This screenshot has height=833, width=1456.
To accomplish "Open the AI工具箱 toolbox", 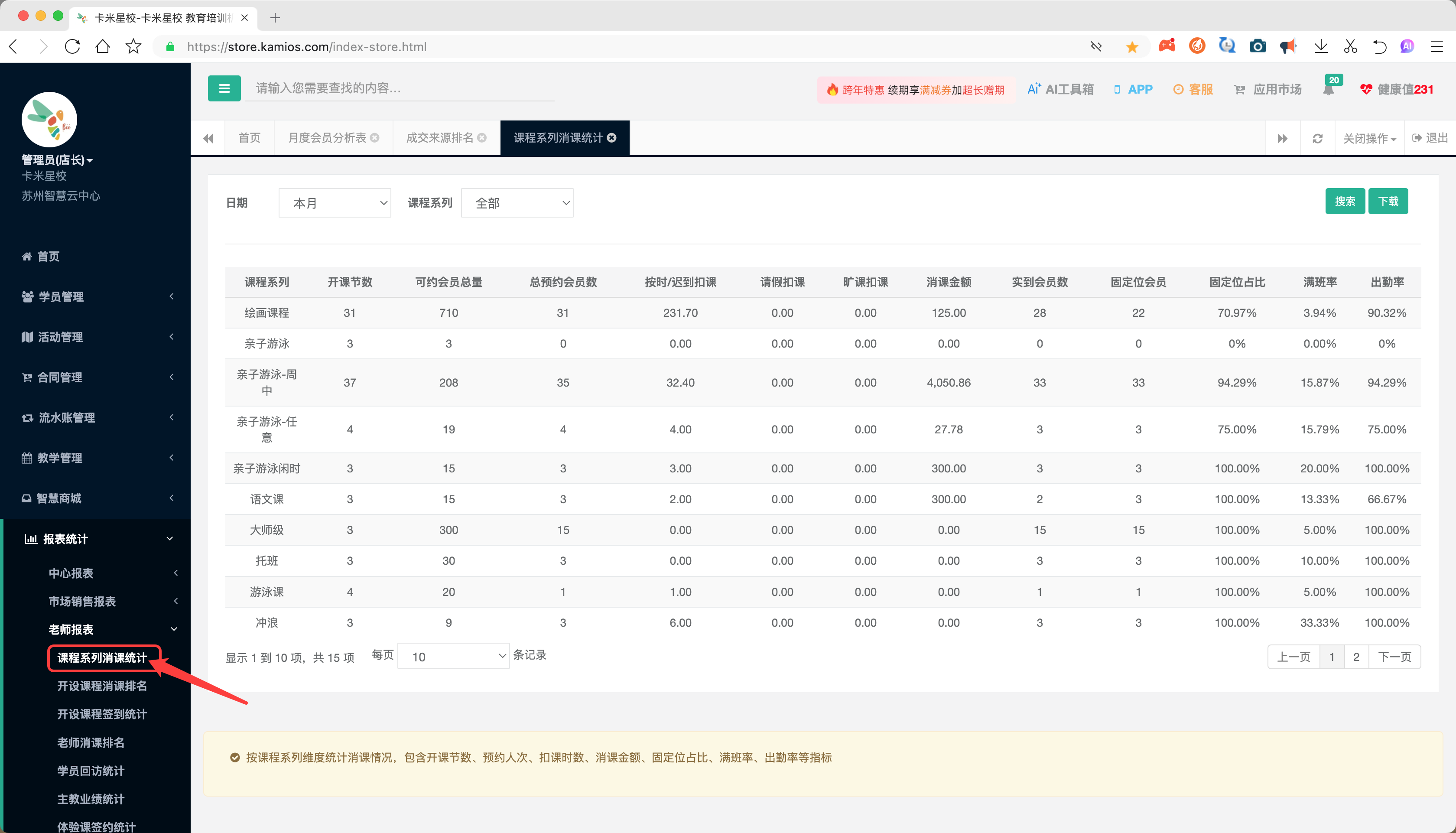I will (x=1060, y=89).
